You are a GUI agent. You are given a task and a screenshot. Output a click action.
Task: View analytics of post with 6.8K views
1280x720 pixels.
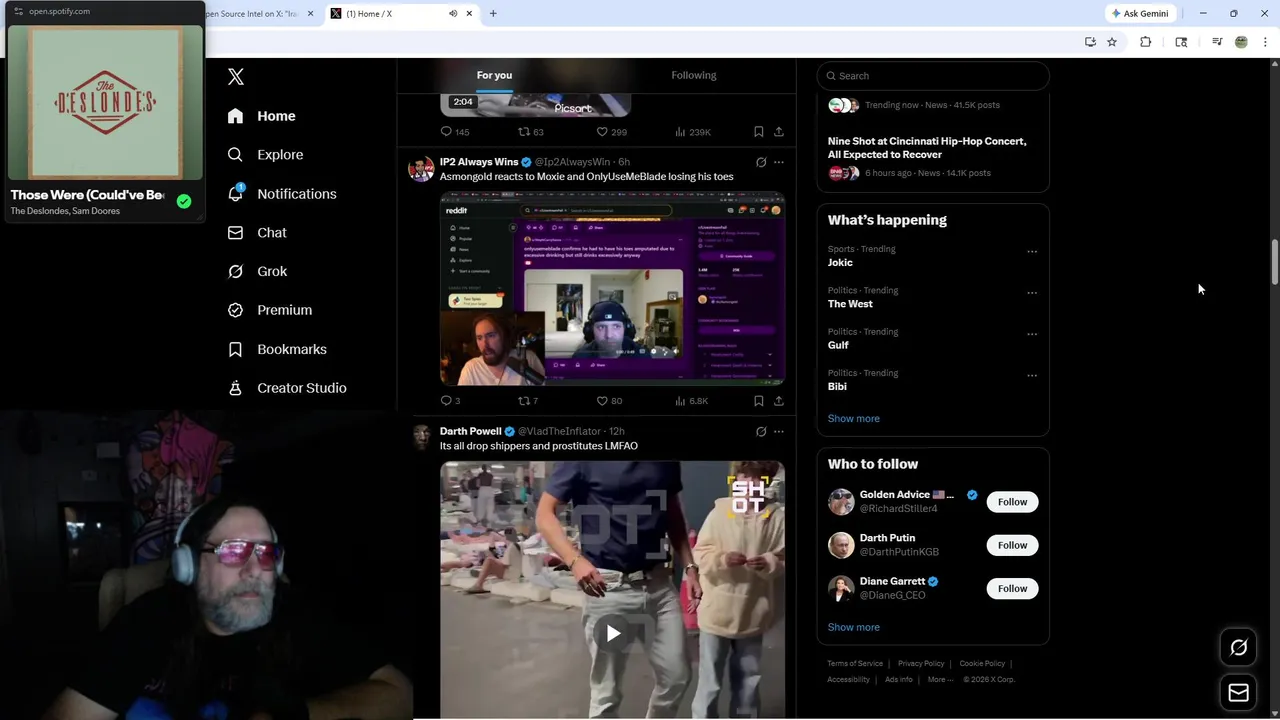tap(692, 401)
